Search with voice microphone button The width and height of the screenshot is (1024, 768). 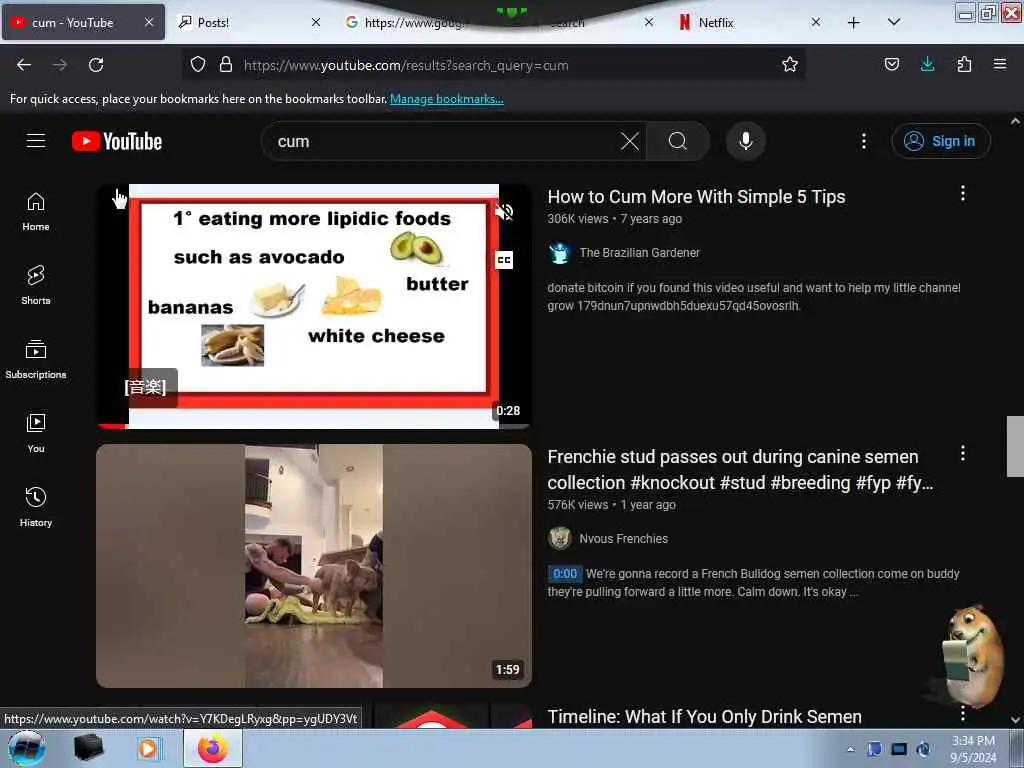pyautogui.click(x=745, y=141)
